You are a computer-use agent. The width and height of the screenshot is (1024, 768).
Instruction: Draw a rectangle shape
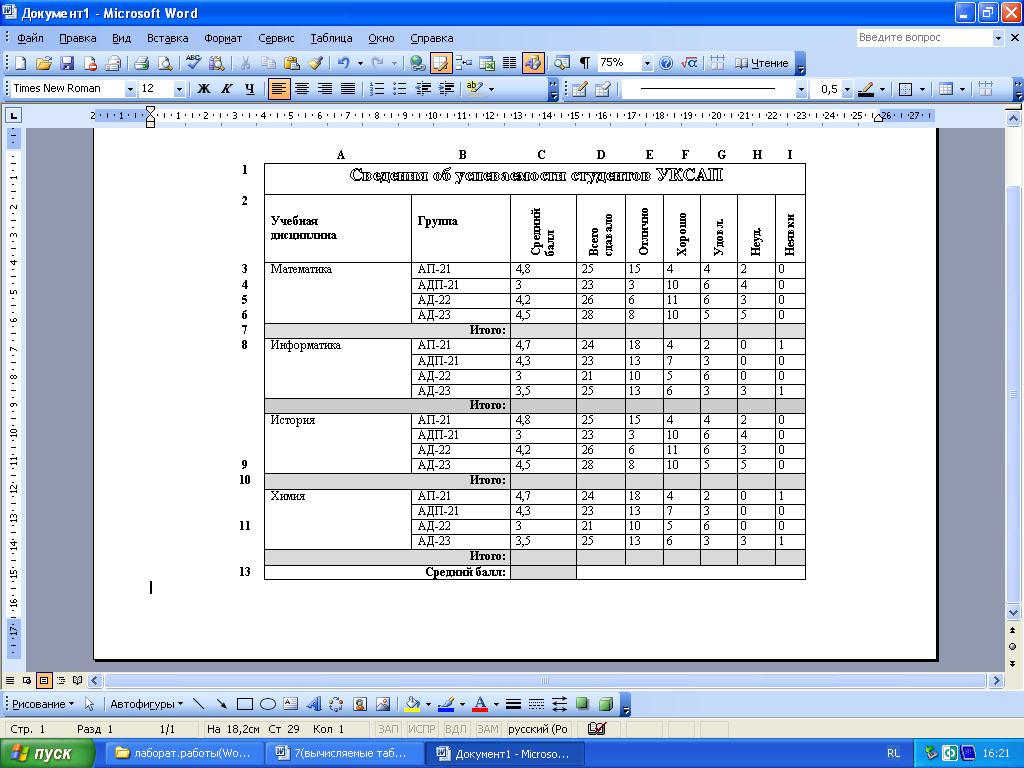pyautogui.click(x=245, y=704)
